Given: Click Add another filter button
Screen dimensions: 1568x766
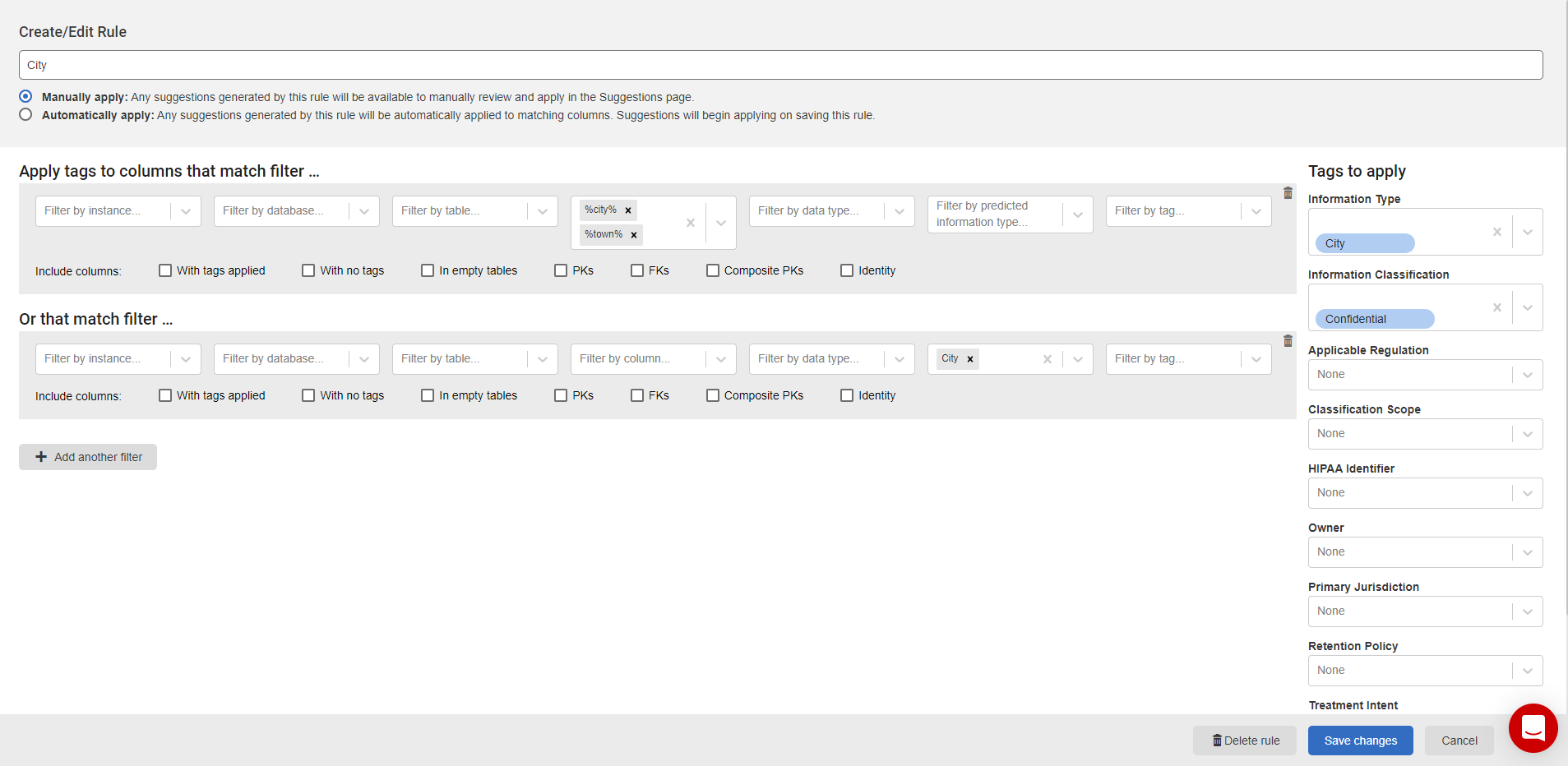Looking at the screenshot, I should click(88, 457).
